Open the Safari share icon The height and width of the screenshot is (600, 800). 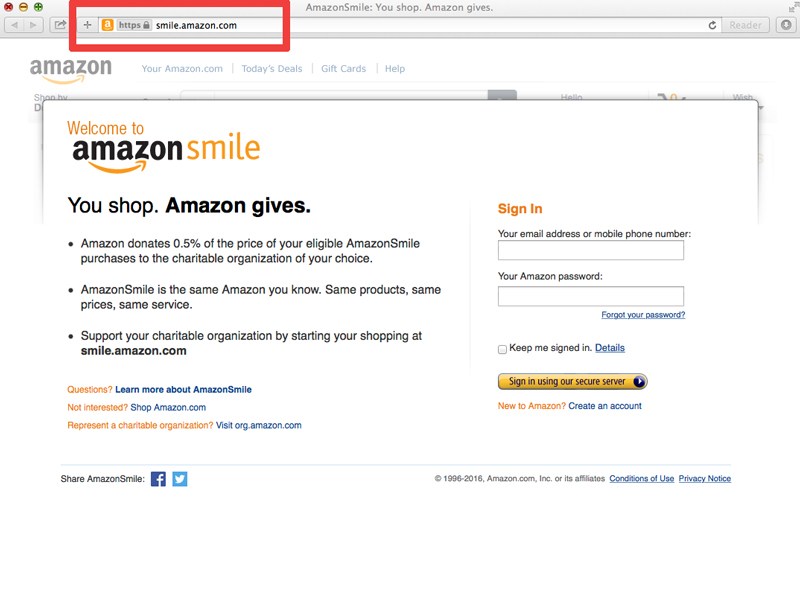pyautogui.click(x=60, y=25)
